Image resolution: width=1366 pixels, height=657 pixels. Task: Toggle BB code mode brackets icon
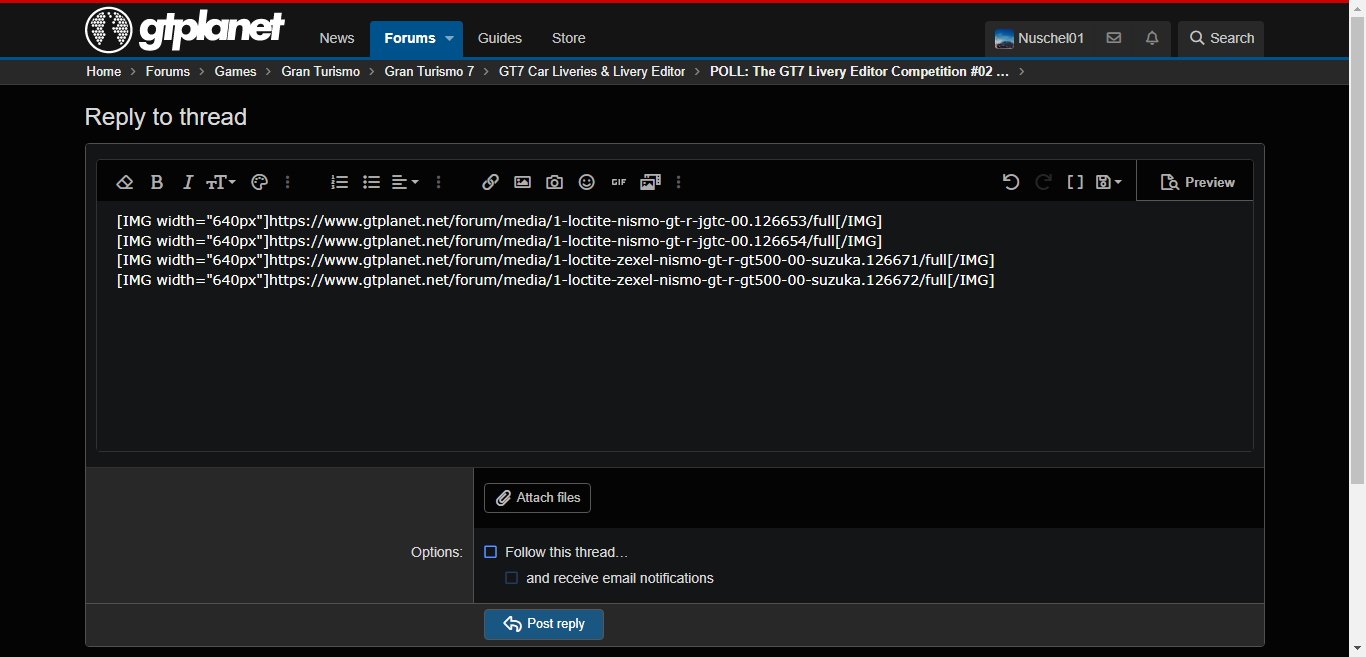tap(1075, 182)
